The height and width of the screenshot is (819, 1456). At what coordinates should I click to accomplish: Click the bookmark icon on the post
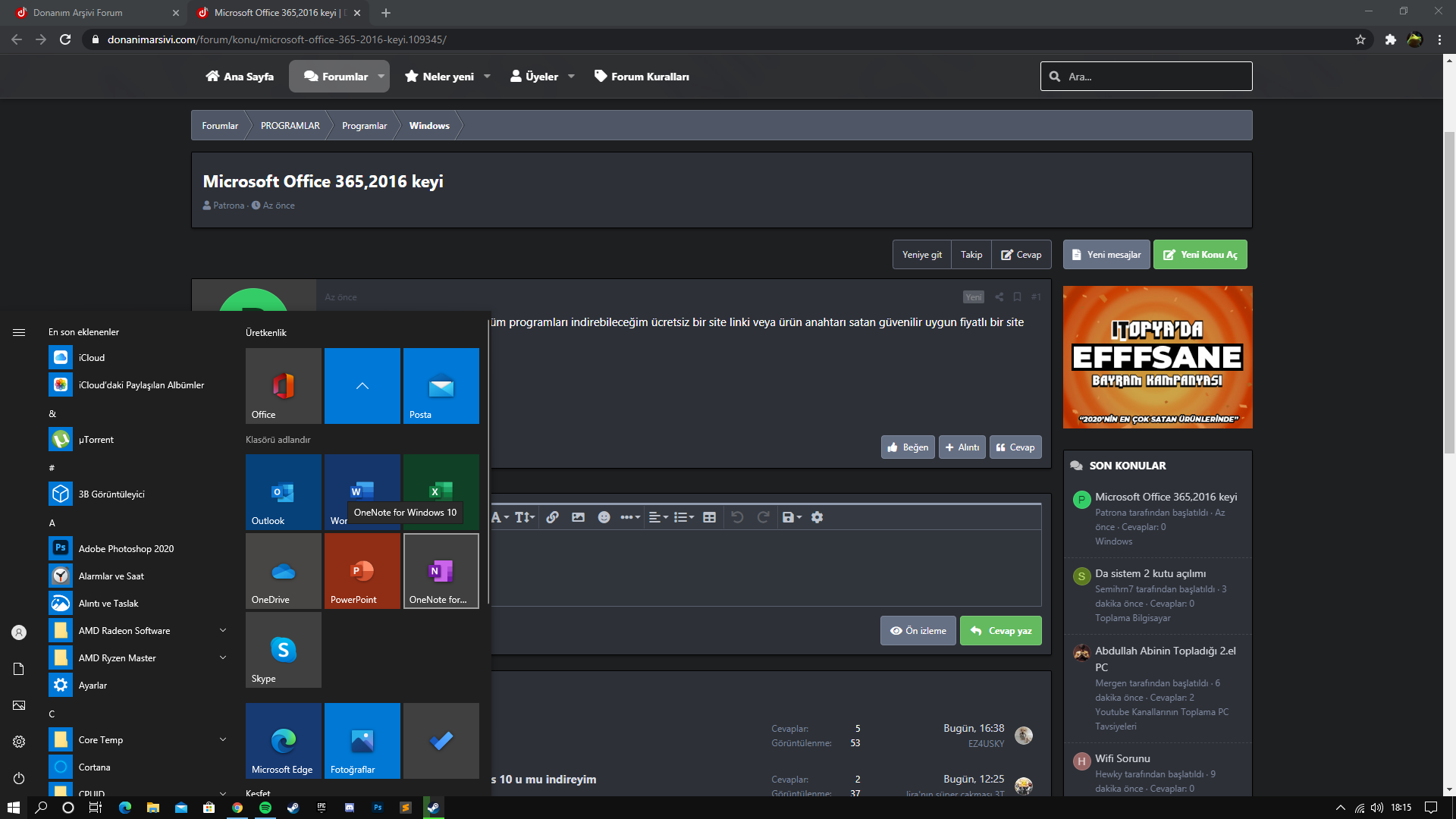[x=1017, y=297]
